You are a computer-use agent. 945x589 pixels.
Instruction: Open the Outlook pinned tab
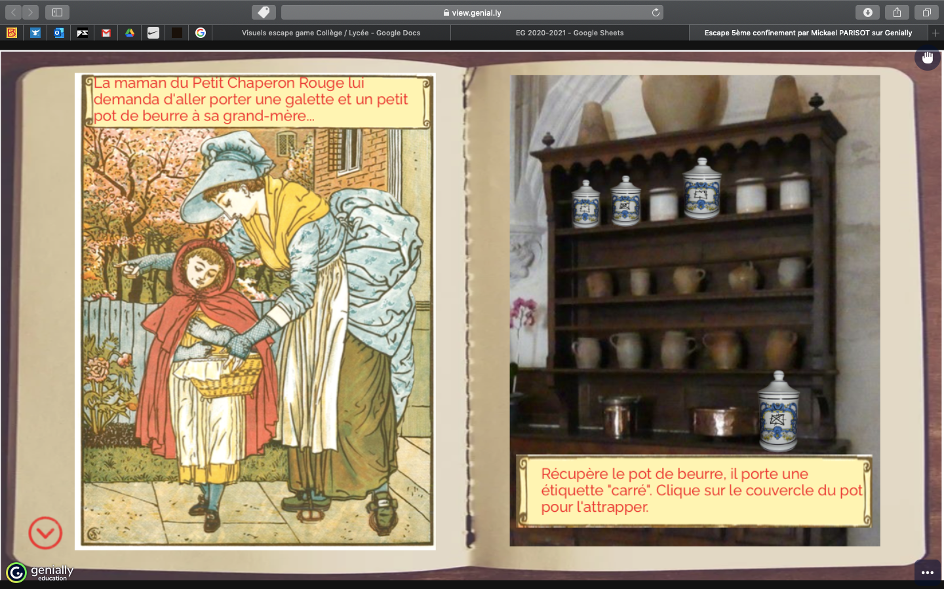pyautogui.click(x=58, y=33)
